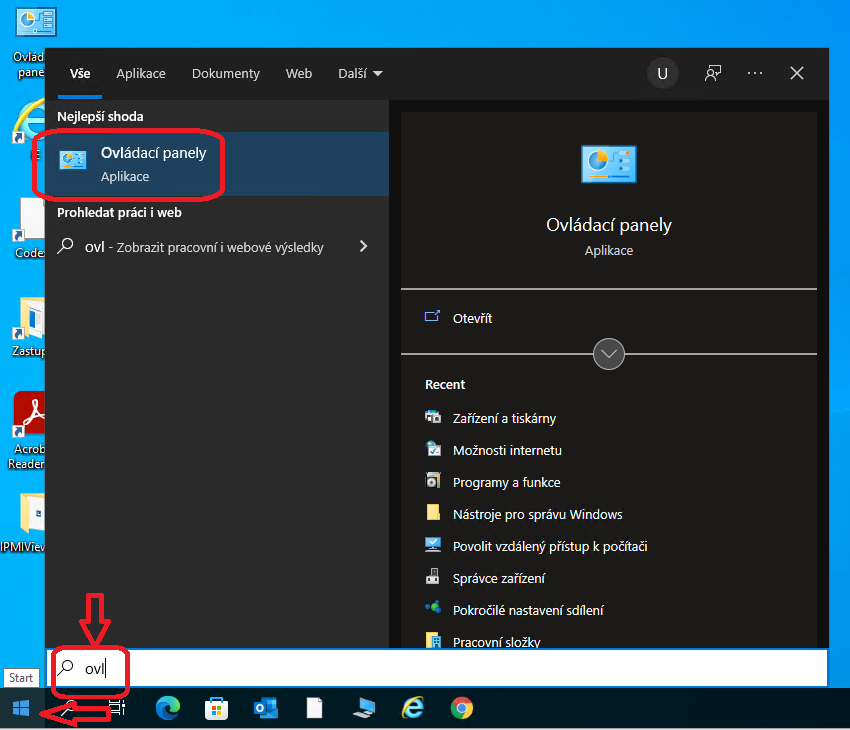
Task: Click the Otevřít open icon
Action: point(432,317)
